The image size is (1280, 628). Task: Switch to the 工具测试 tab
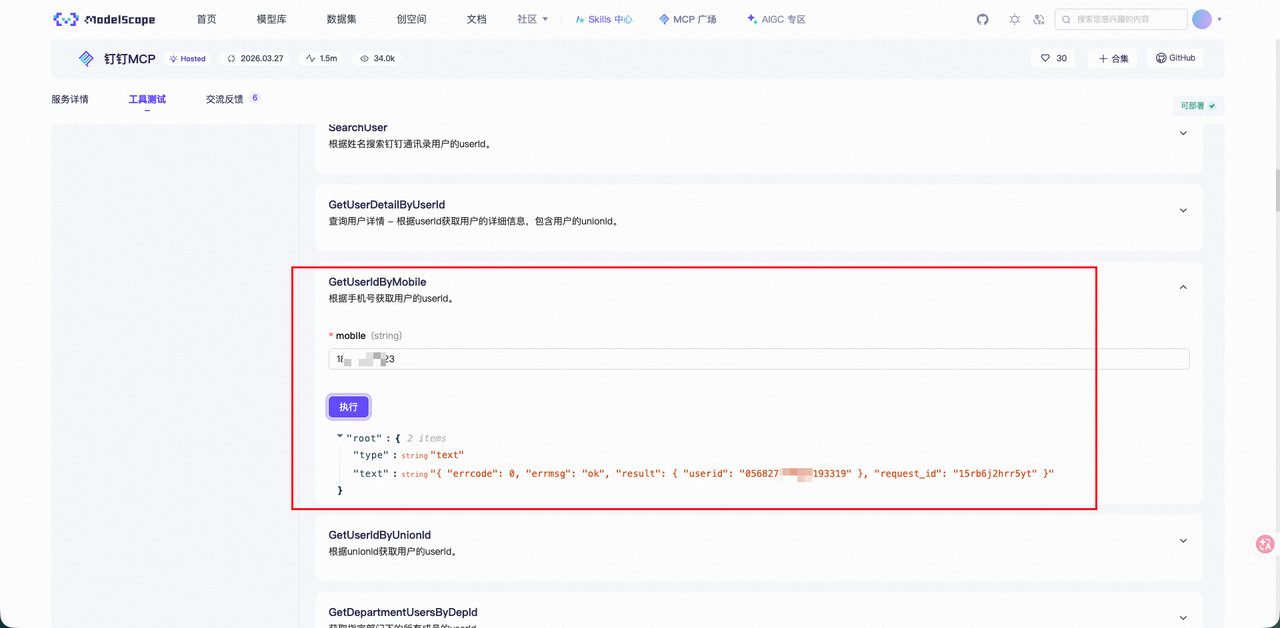pos(147,99)
